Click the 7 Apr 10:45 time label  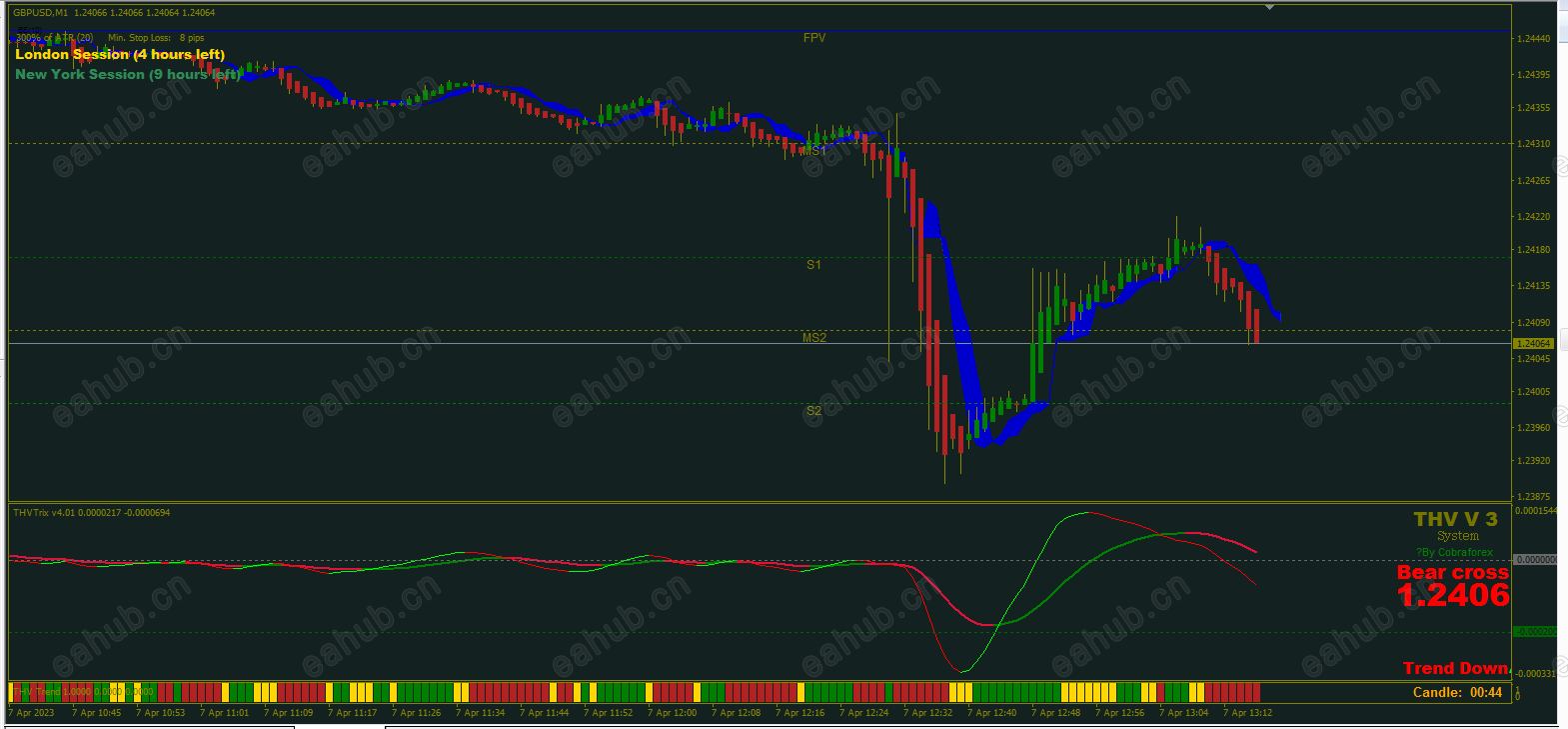[97, 713]
